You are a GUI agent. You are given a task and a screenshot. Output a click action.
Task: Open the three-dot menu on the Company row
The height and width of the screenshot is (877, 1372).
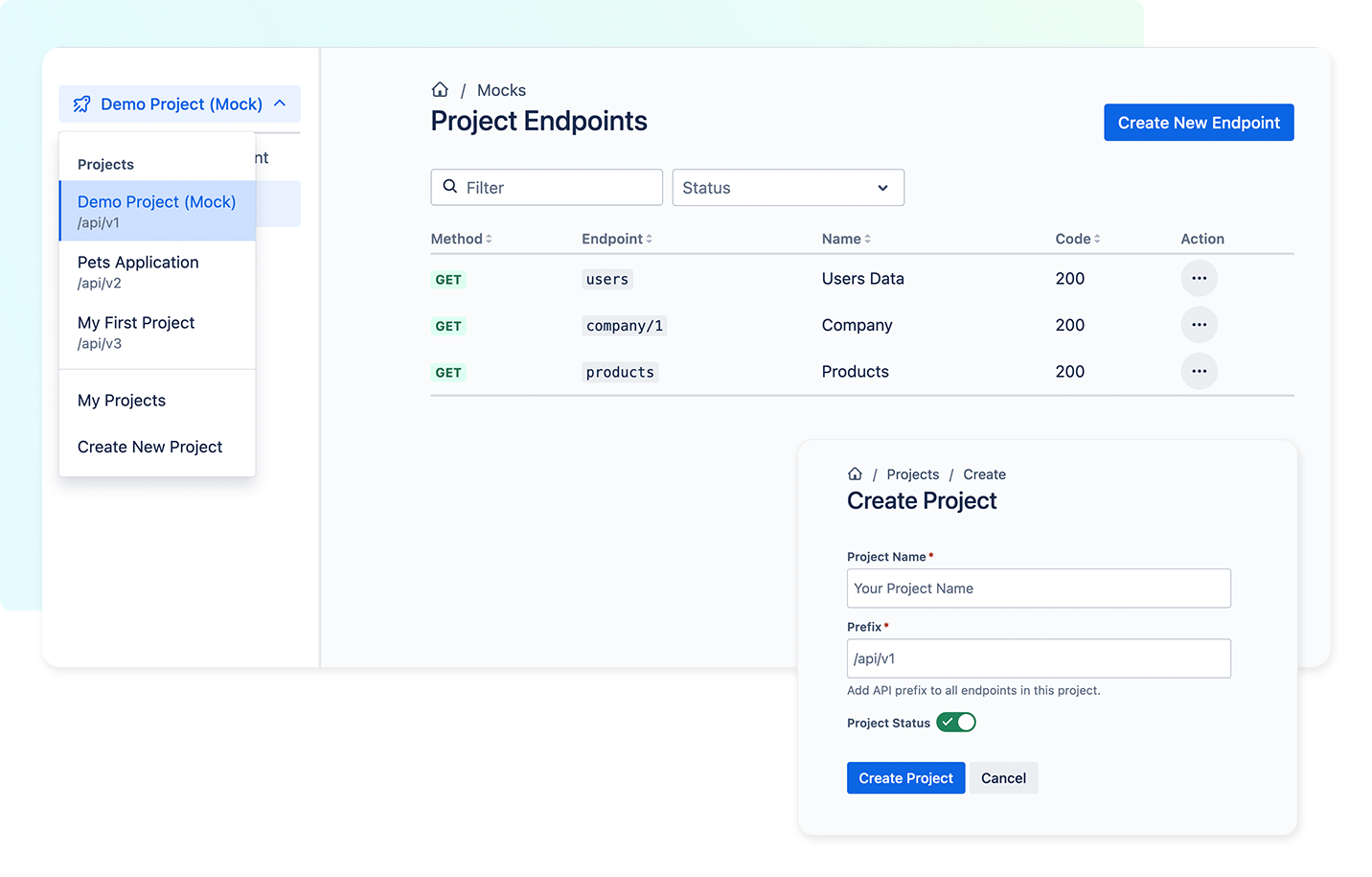point(1199,324)
